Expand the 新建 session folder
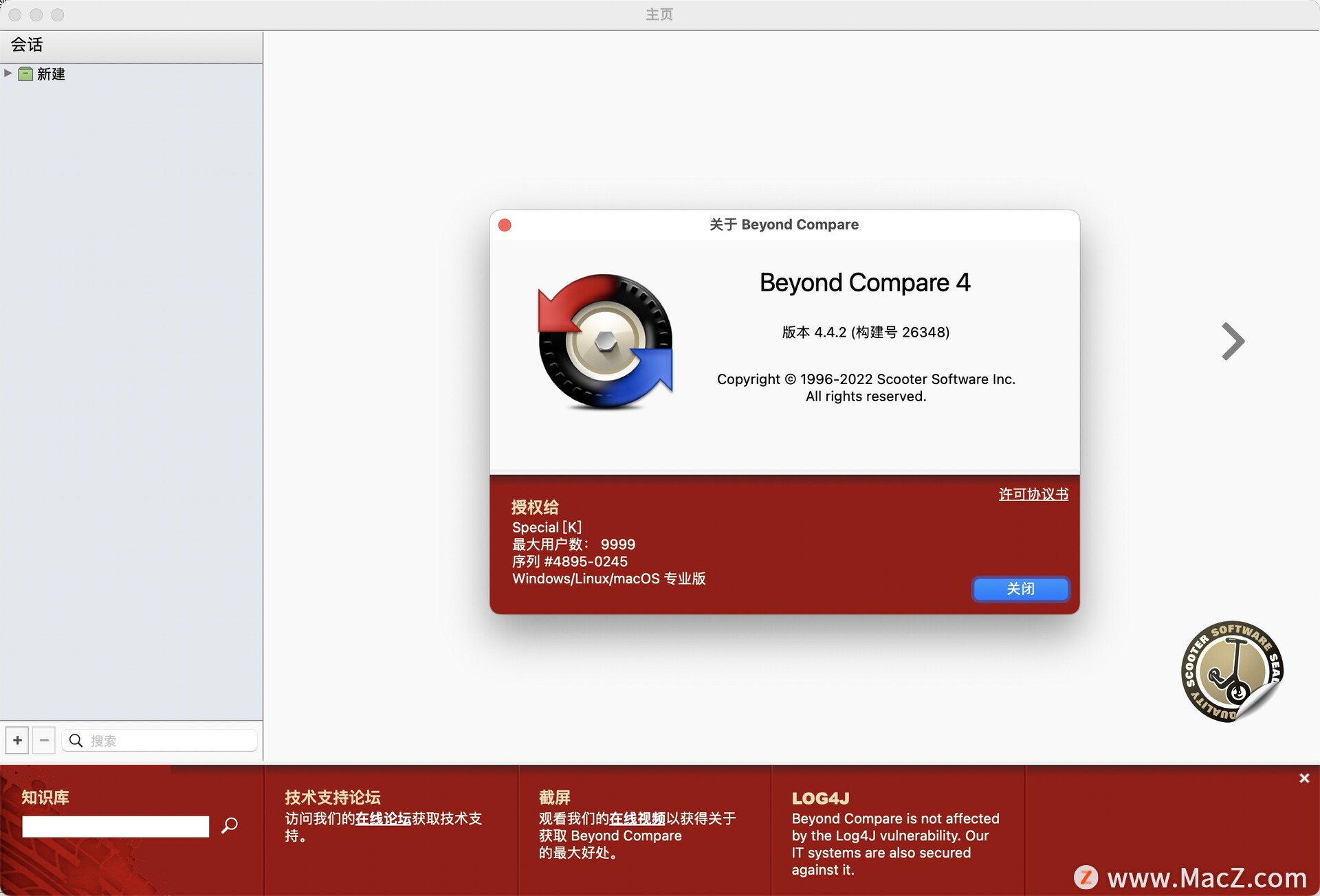This screenshot has width=1320, height=896. (8, 73)
